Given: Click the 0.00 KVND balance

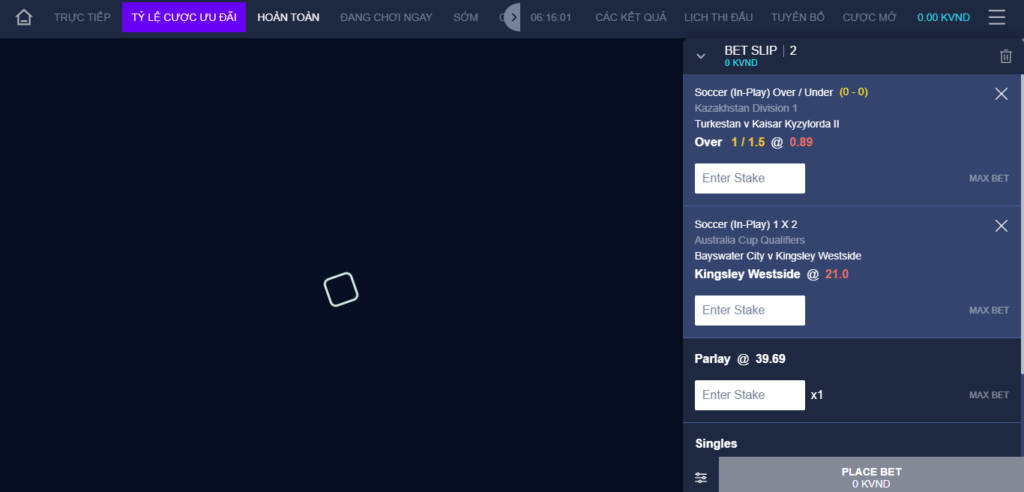Looking at the screenshot, I should (x=943, y=17).
